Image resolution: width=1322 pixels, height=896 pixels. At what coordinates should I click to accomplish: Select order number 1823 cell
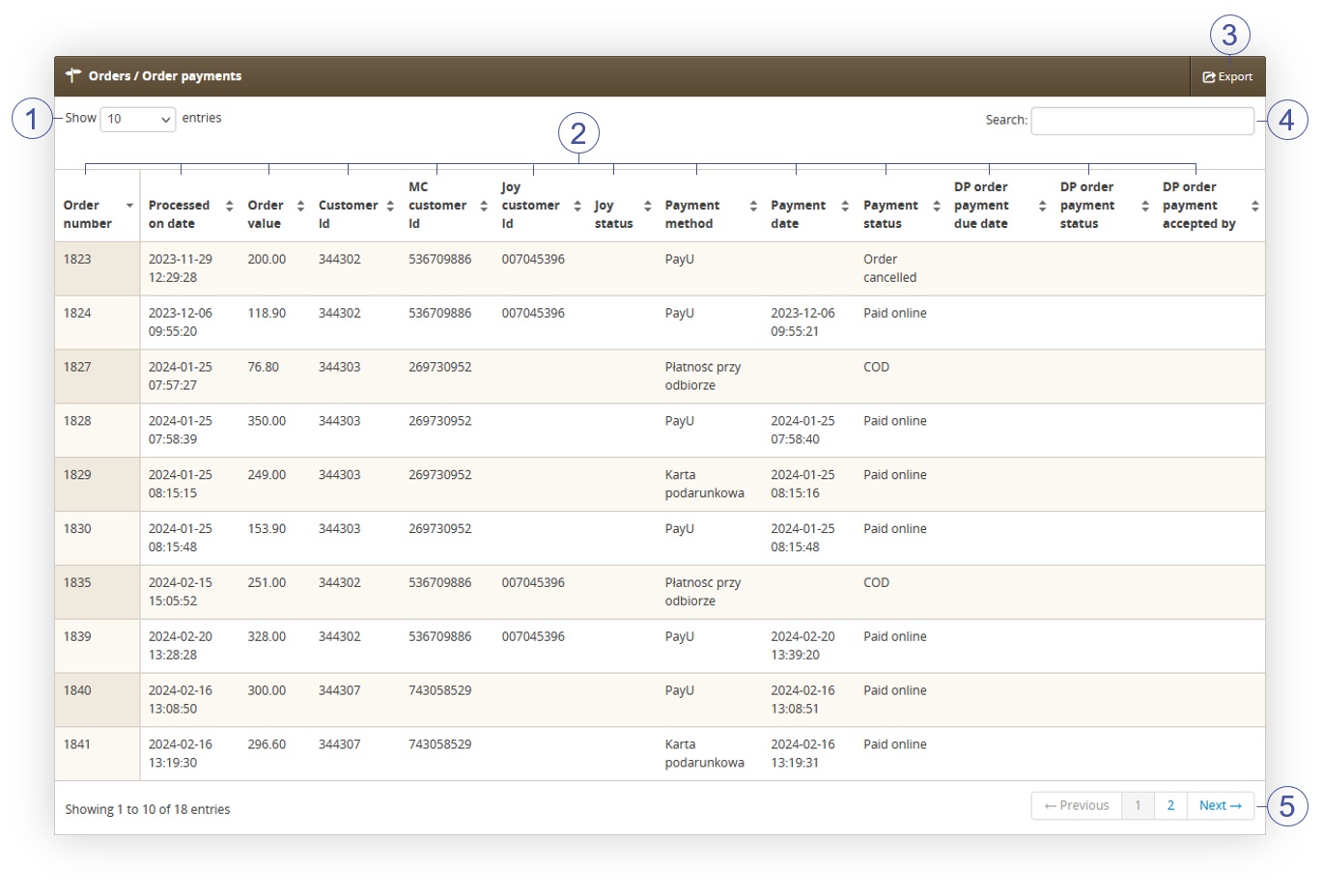[x=98, y=268]
